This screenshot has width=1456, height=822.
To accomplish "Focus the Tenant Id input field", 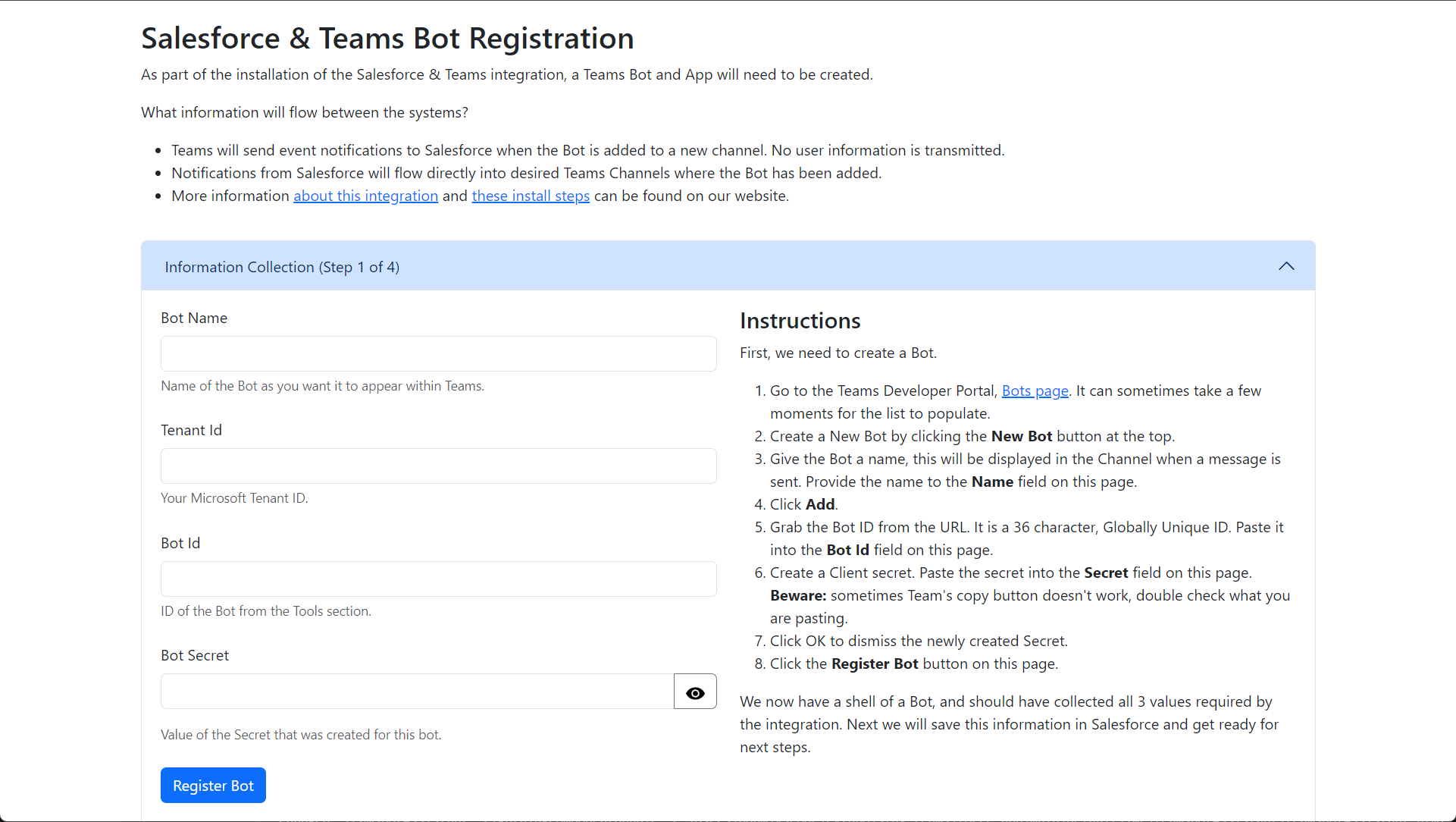I will point(438,466).
